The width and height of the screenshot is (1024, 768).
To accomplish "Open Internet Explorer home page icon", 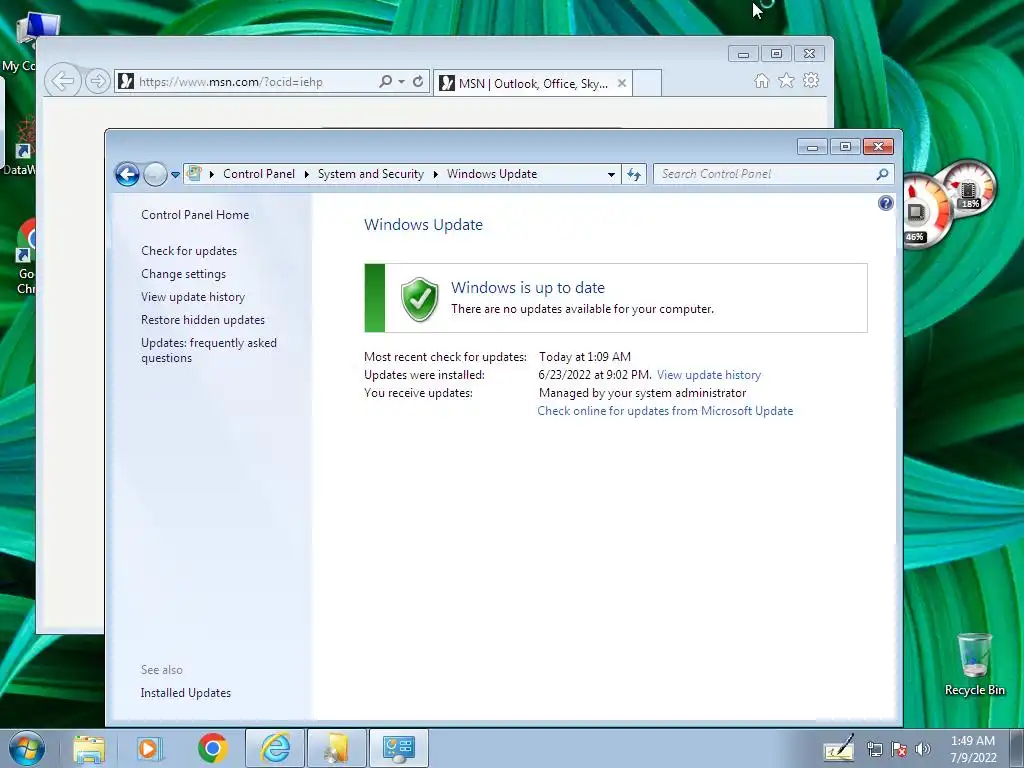I will (x=761, y=80).
